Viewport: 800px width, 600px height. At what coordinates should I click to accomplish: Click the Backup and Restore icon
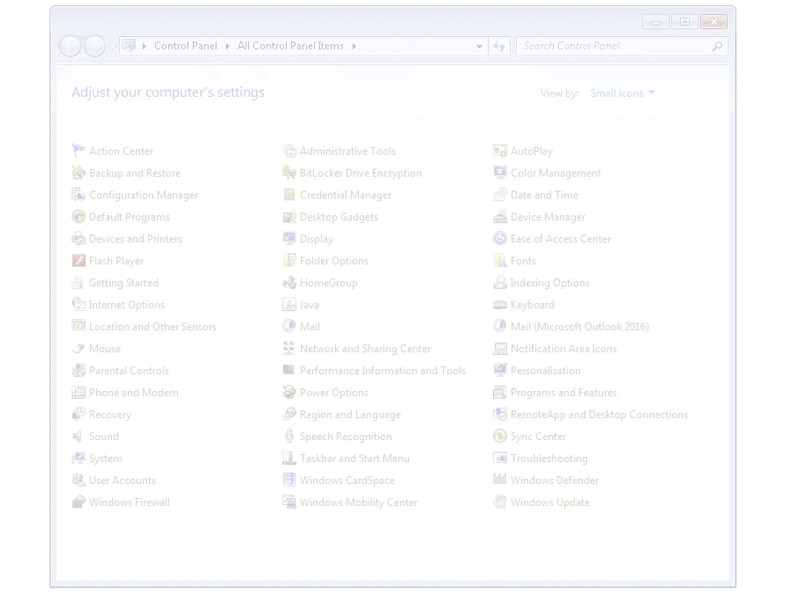[78, 172]
